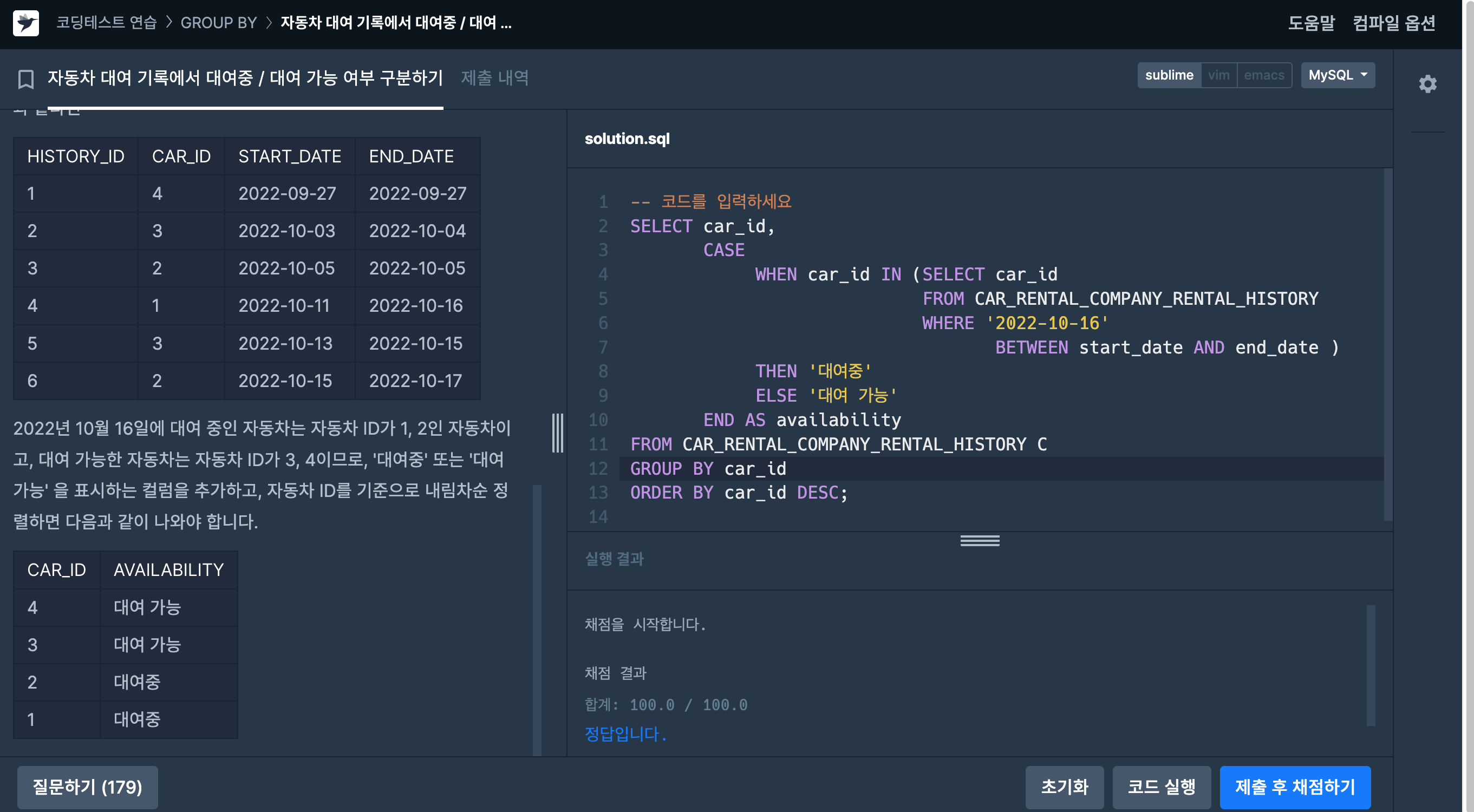The image size is (1474, 812).
Task: Go to 코딩테스트 연습 breadcrumb
Action: pos(107,23)
